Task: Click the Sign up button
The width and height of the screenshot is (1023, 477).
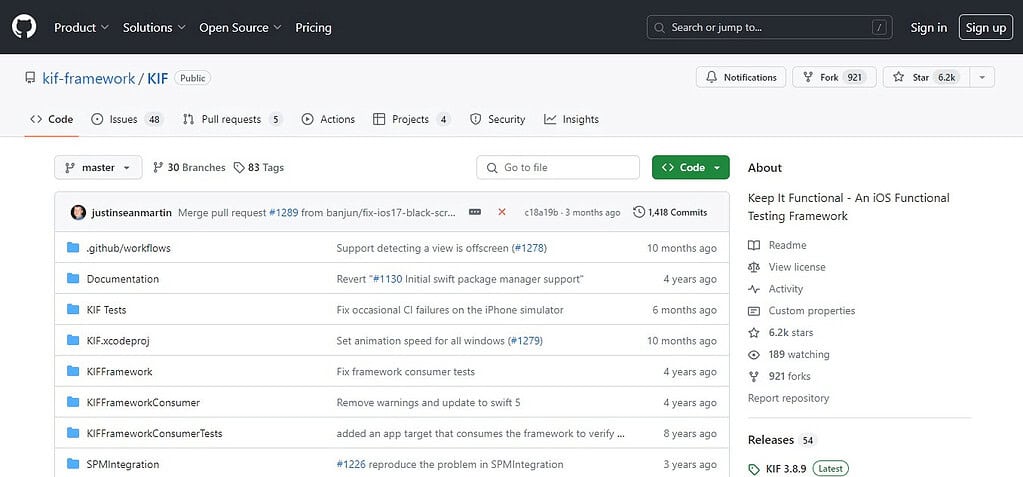Action: click(986, 27)
